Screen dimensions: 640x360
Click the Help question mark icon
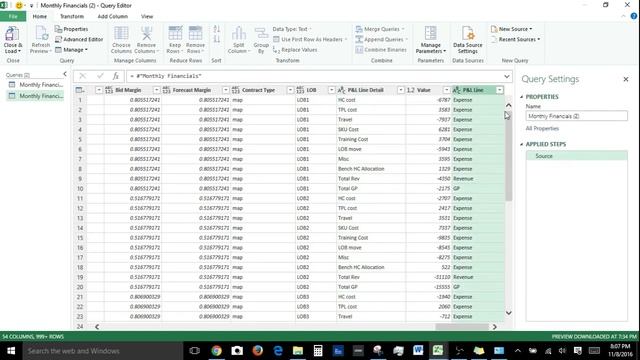633,16
